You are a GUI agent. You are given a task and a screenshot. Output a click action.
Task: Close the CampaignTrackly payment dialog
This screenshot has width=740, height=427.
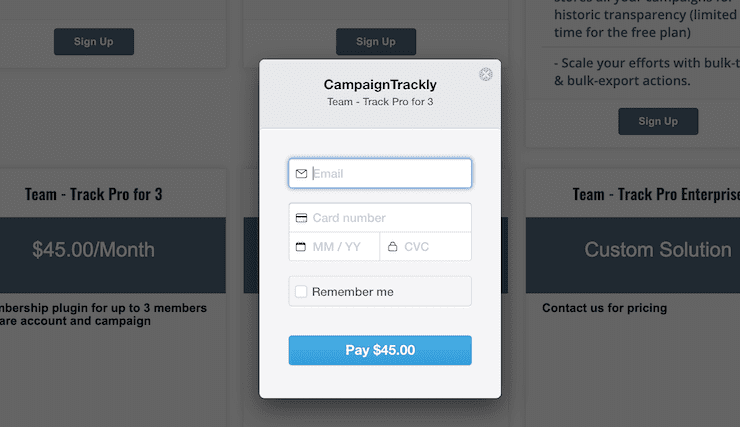click(486, 74)
